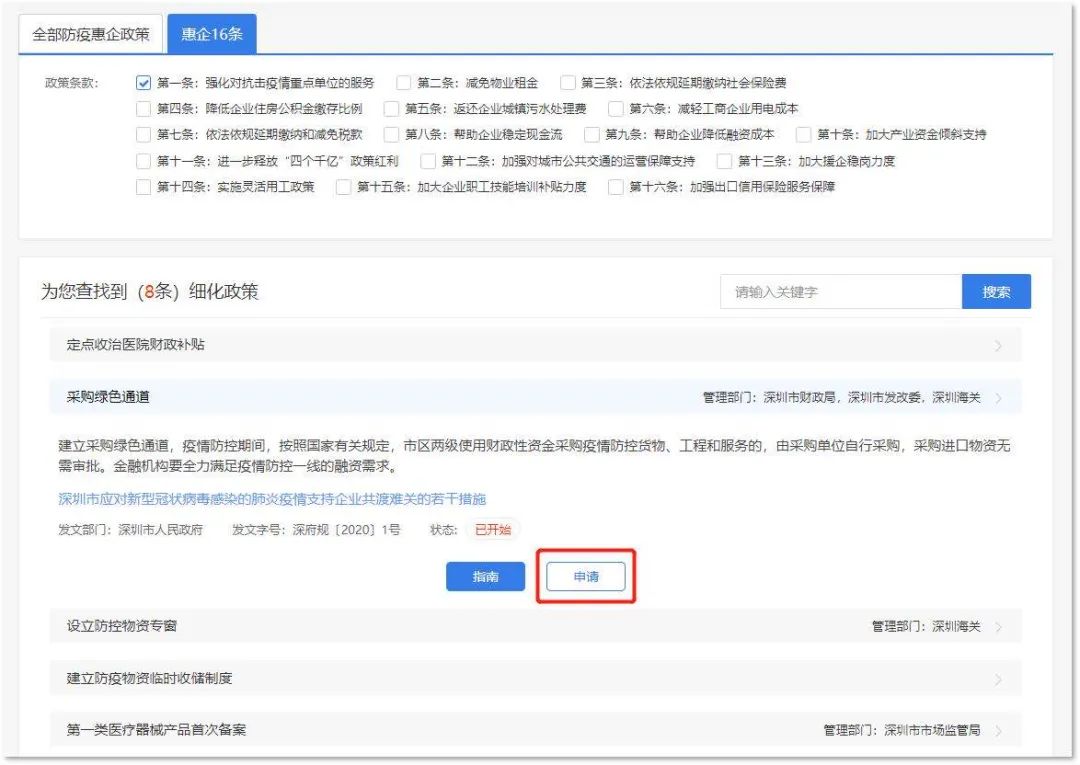Check the 第十六条 出口信用保险服务保障 box
Viewport: 1080px width, 765px height.
(x=616, y=187)
